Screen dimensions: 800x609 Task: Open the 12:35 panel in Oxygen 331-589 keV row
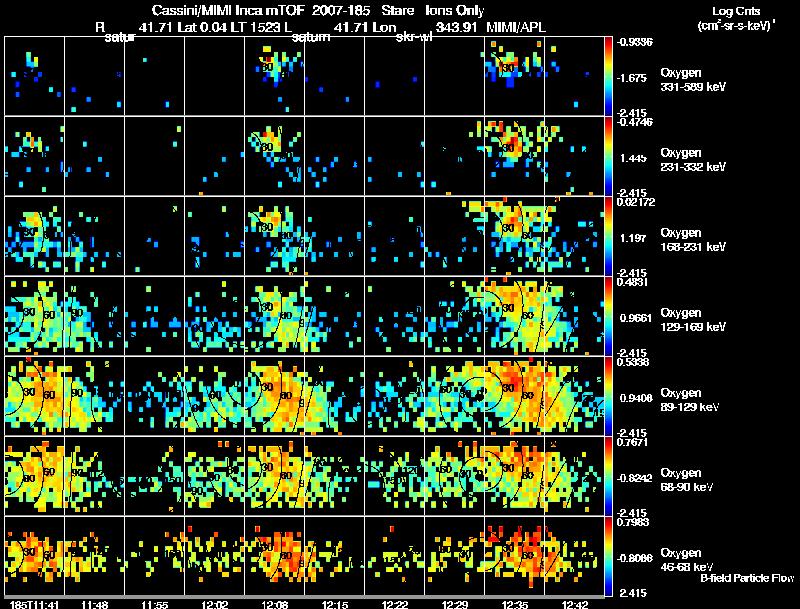[515, 76]
